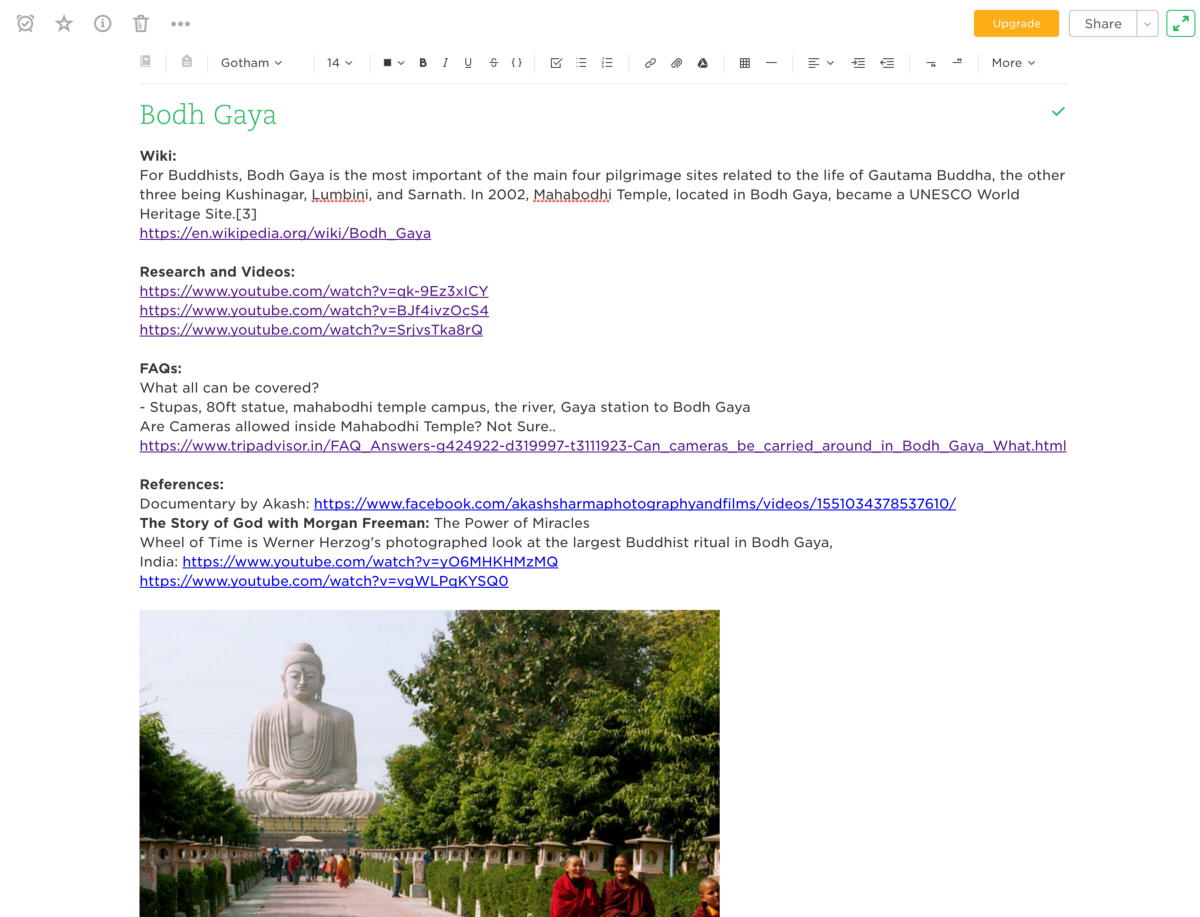Open the font size 14 dropdown
This screenshot has width=1200, height=917.
[x=339, y=63]
